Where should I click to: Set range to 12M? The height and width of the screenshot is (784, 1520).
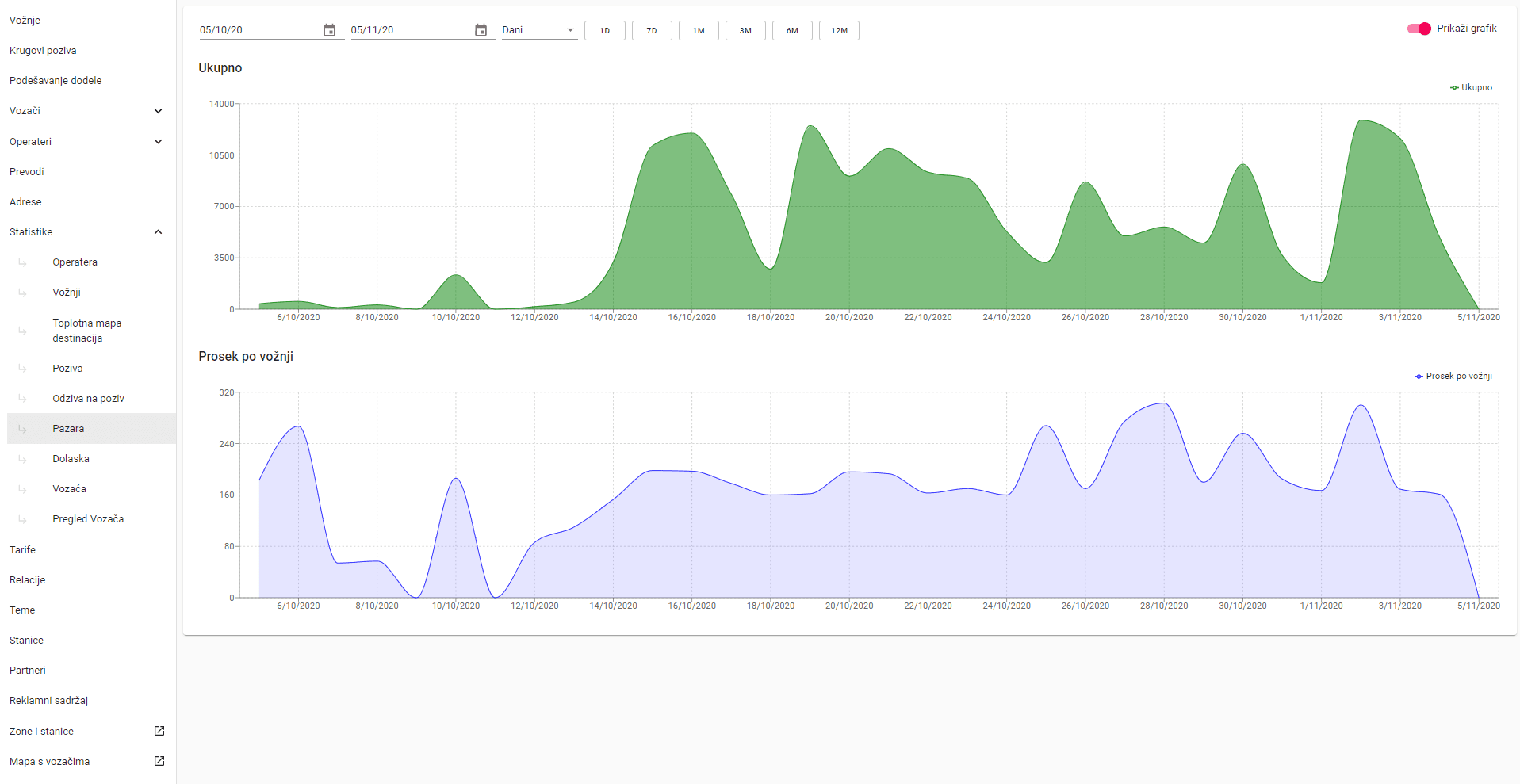[839, 31]
